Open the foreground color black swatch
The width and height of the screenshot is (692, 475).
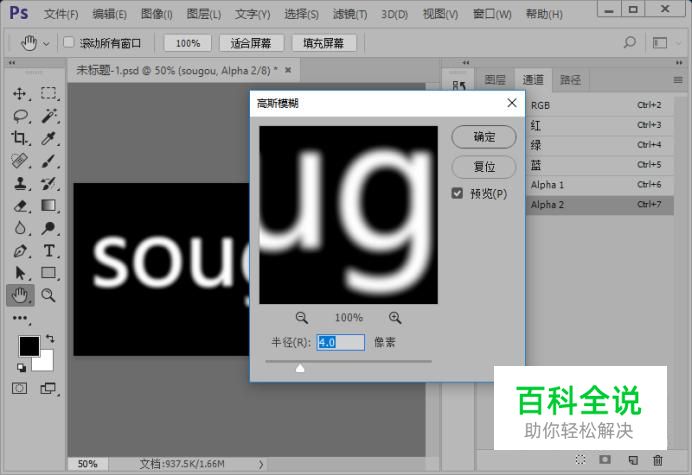pyautogui.click(x=27, y=344)
